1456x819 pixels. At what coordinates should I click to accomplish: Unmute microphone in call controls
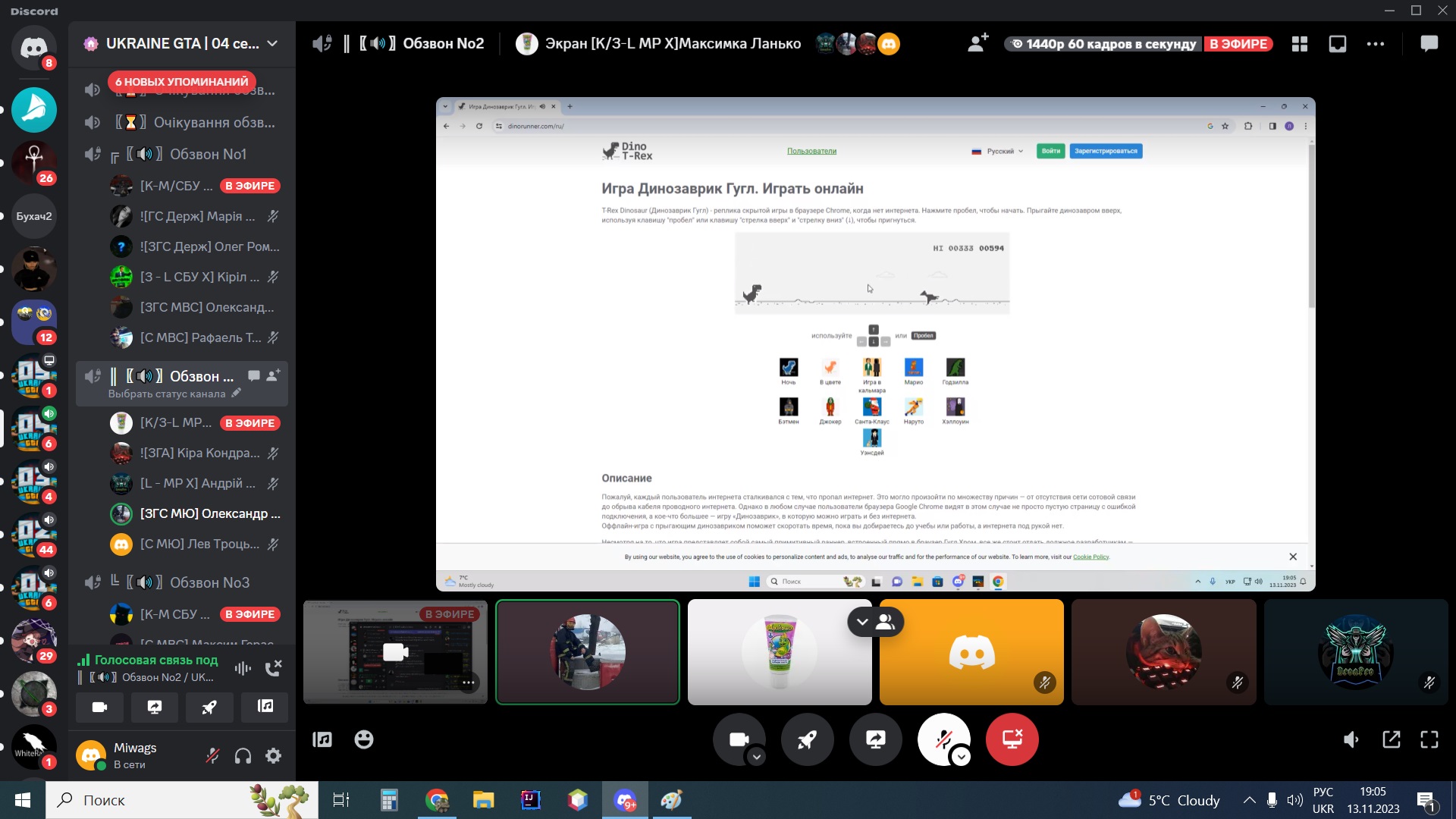pyautogui.click(x=943, y=739)
